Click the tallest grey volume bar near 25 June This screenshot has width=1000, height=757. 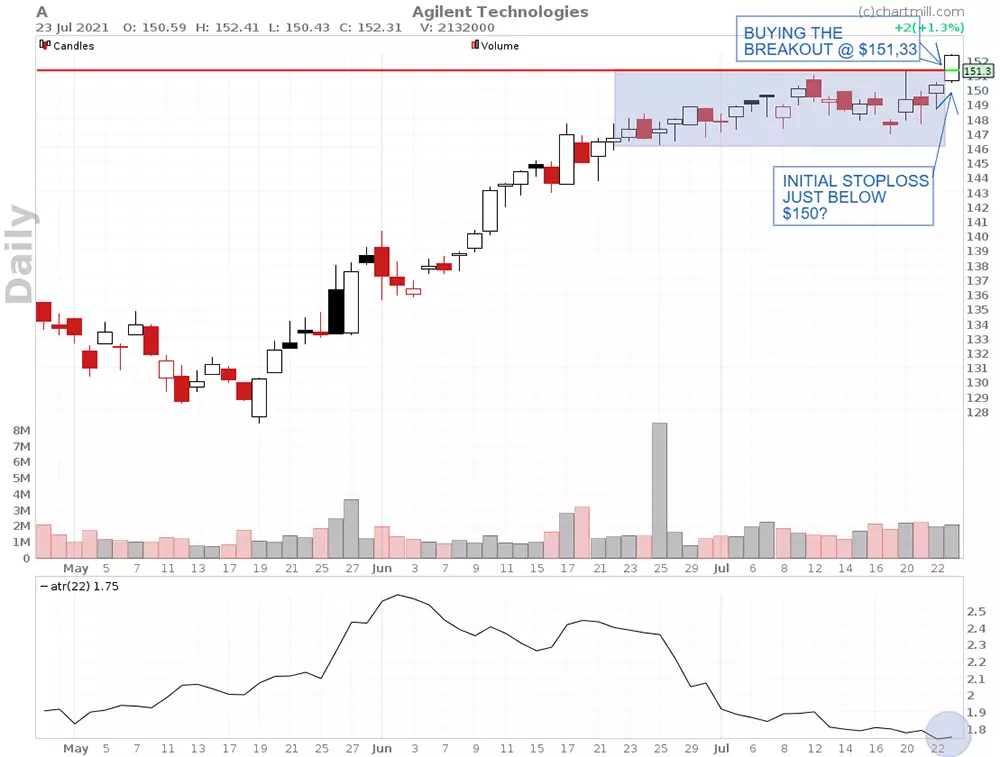pyautogui.click(x=659, y=490)
